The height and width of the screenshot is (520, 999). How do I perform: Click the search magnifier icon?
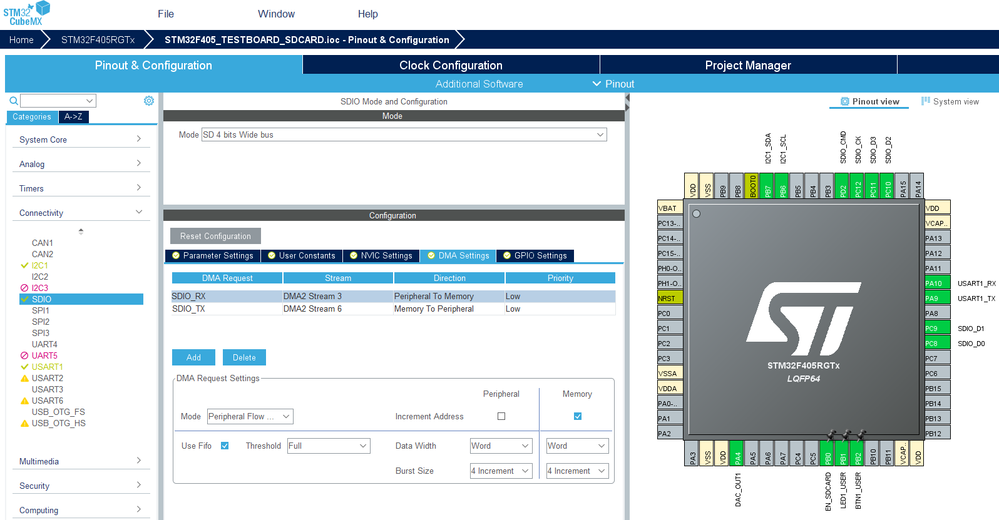pyautogui.click(x=13, y=101)
